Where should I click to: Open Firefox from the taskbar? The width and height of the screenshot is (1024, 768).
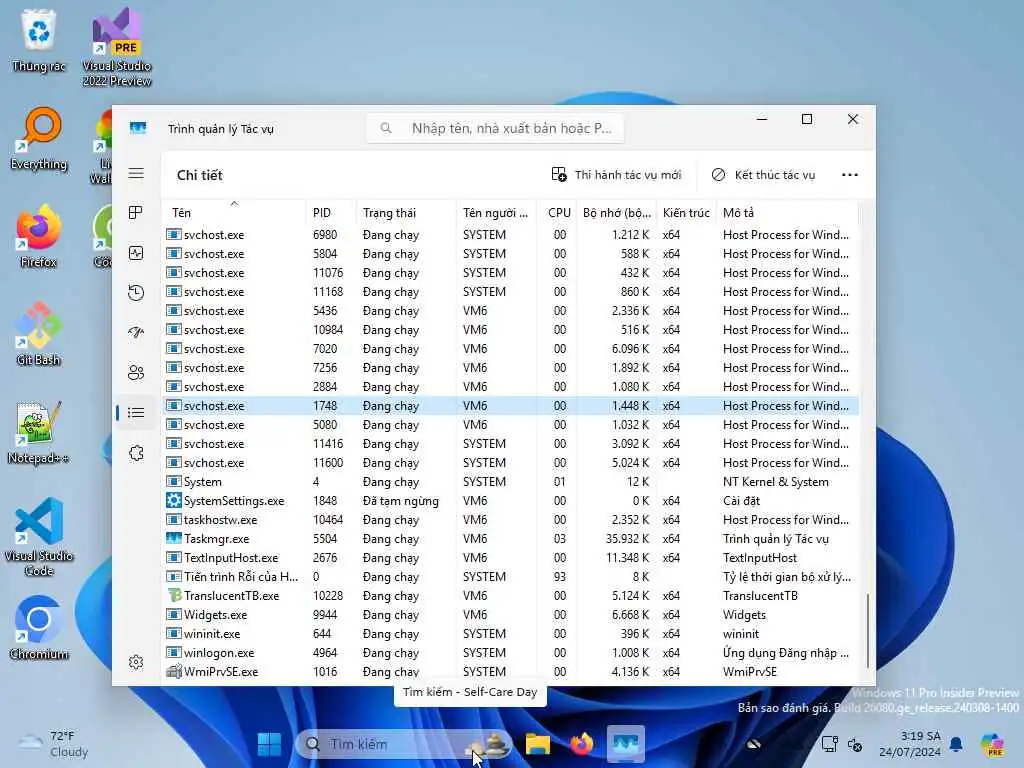(581, 744)
